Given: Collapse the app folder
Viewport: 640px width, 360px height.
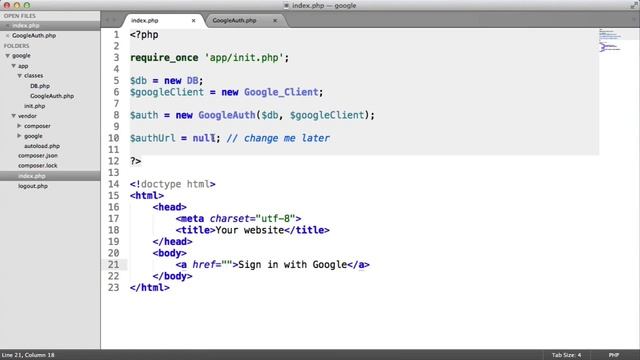Looking at the screenshot, I should [x=13, y=66].
